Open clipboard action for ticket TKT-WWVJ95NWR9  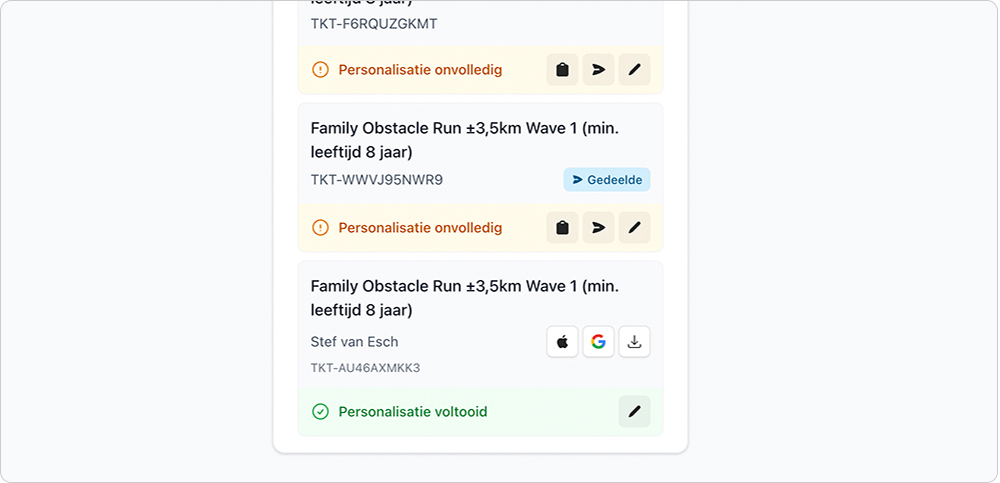tap(562, 228)
